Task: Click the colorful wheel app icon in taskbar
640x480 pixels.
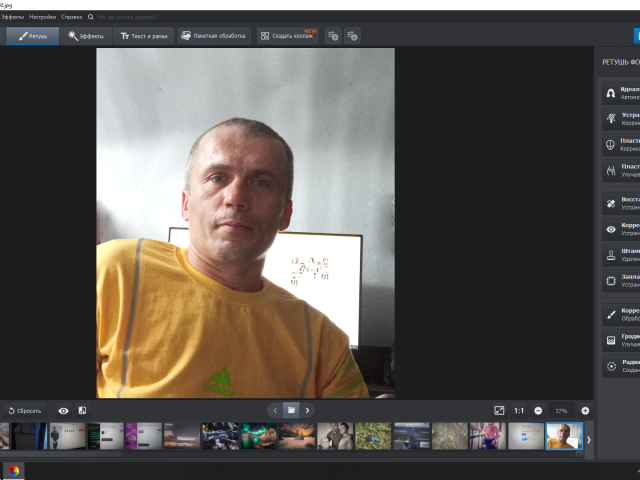Action: tap(13, 471)
